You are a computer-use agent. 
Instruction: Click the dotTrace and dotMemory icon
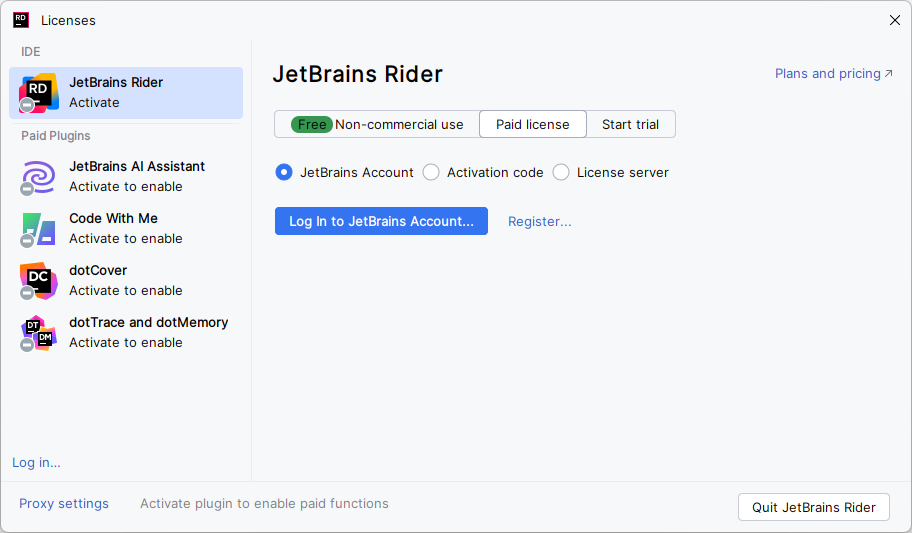39,333
